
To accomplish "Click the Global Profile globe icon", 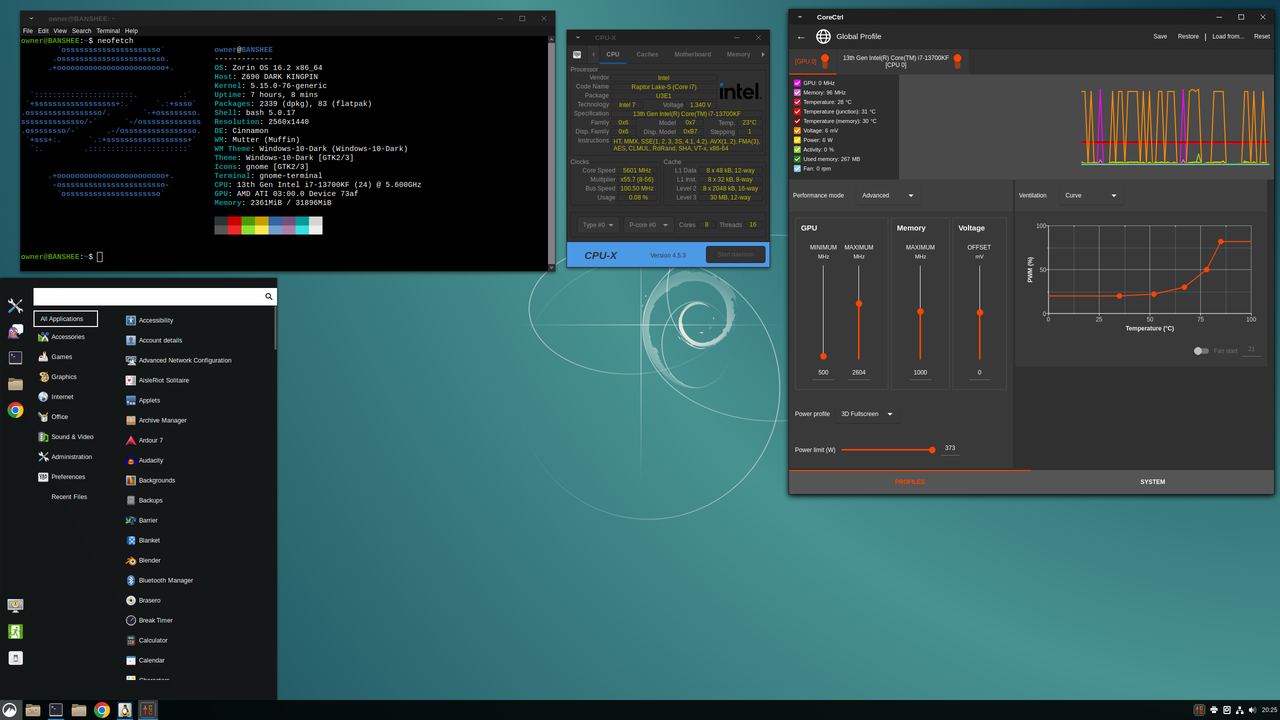I will click(823, 37).
